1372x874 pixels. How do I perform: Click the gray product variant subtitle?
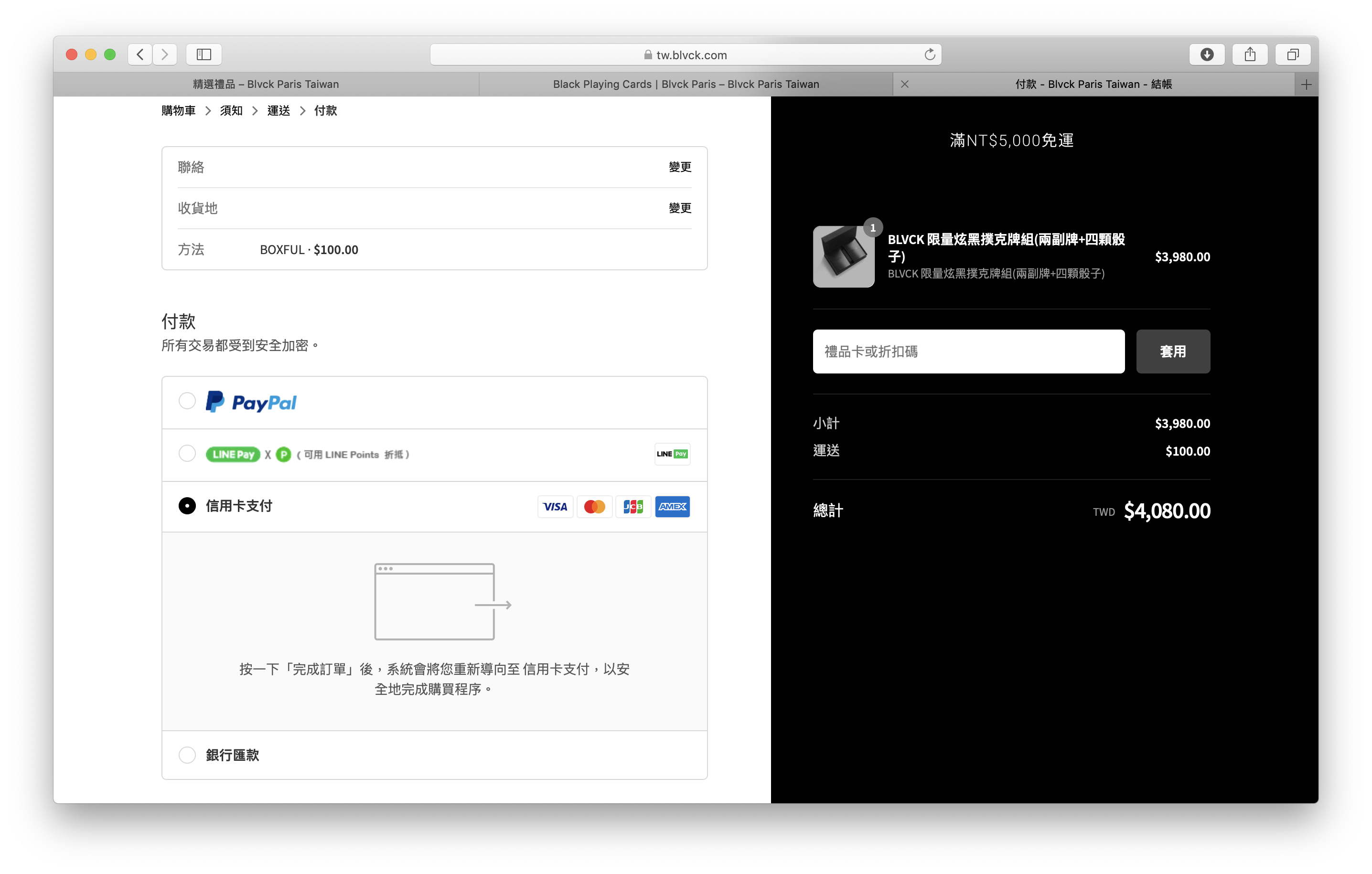click(x=996, y=274)
